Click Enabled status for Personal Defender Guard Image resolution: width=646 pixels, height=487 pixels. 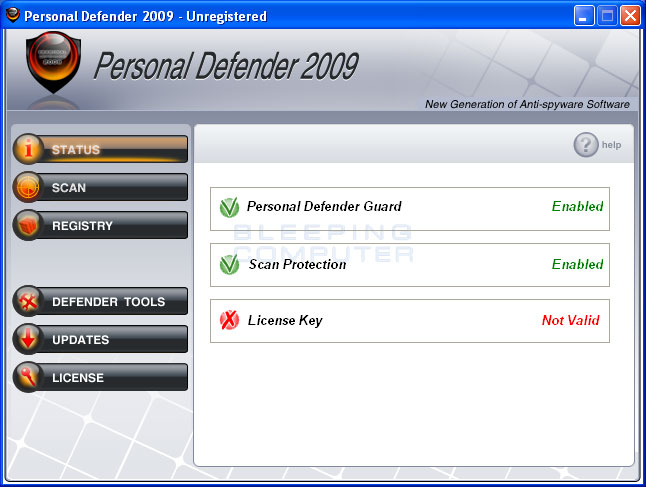coord(578,206)
